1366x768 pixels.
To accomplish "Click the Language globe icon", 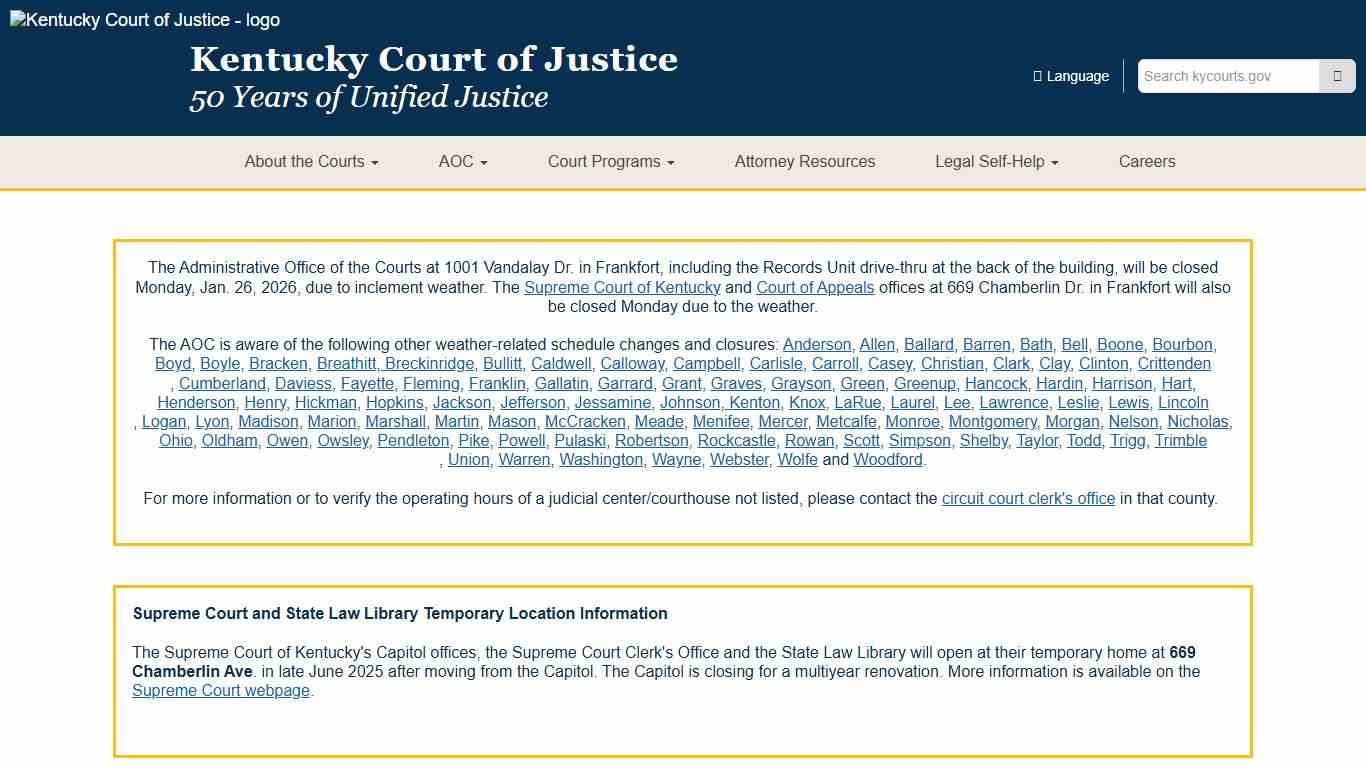I will tap(1036, 75).
